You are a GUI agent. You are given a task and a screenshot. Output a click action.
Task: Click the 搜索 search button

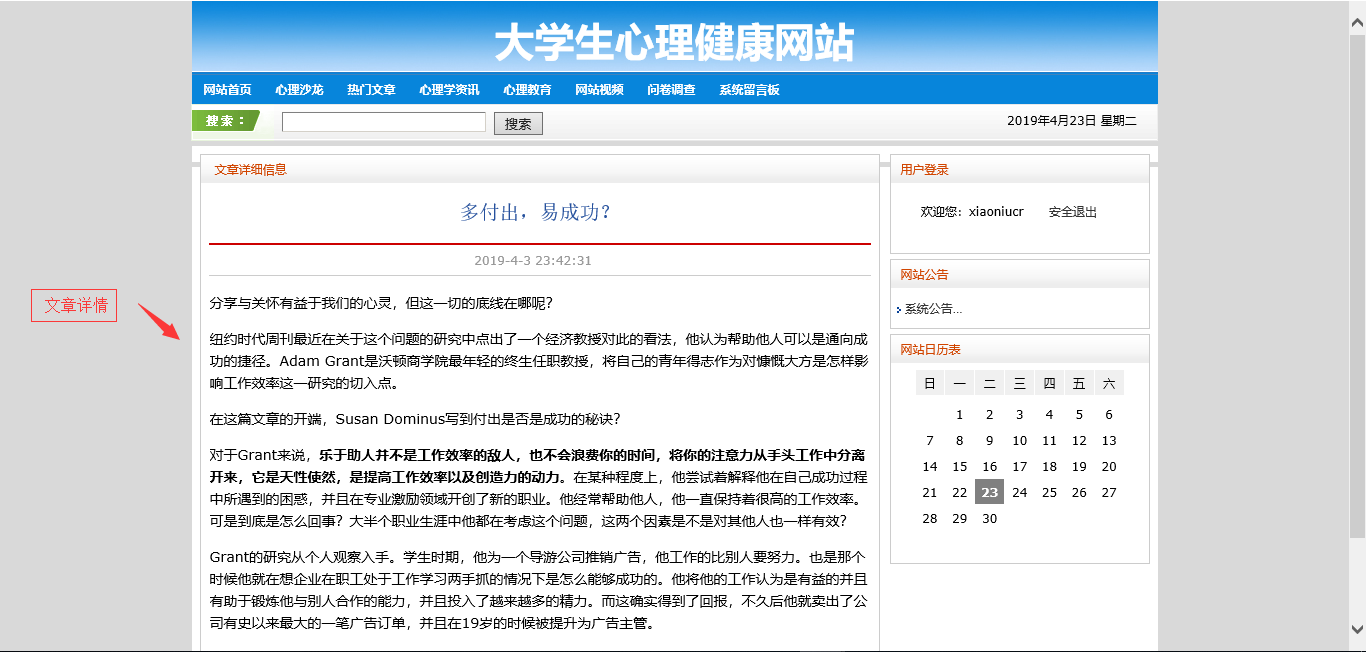coord(518,124)
